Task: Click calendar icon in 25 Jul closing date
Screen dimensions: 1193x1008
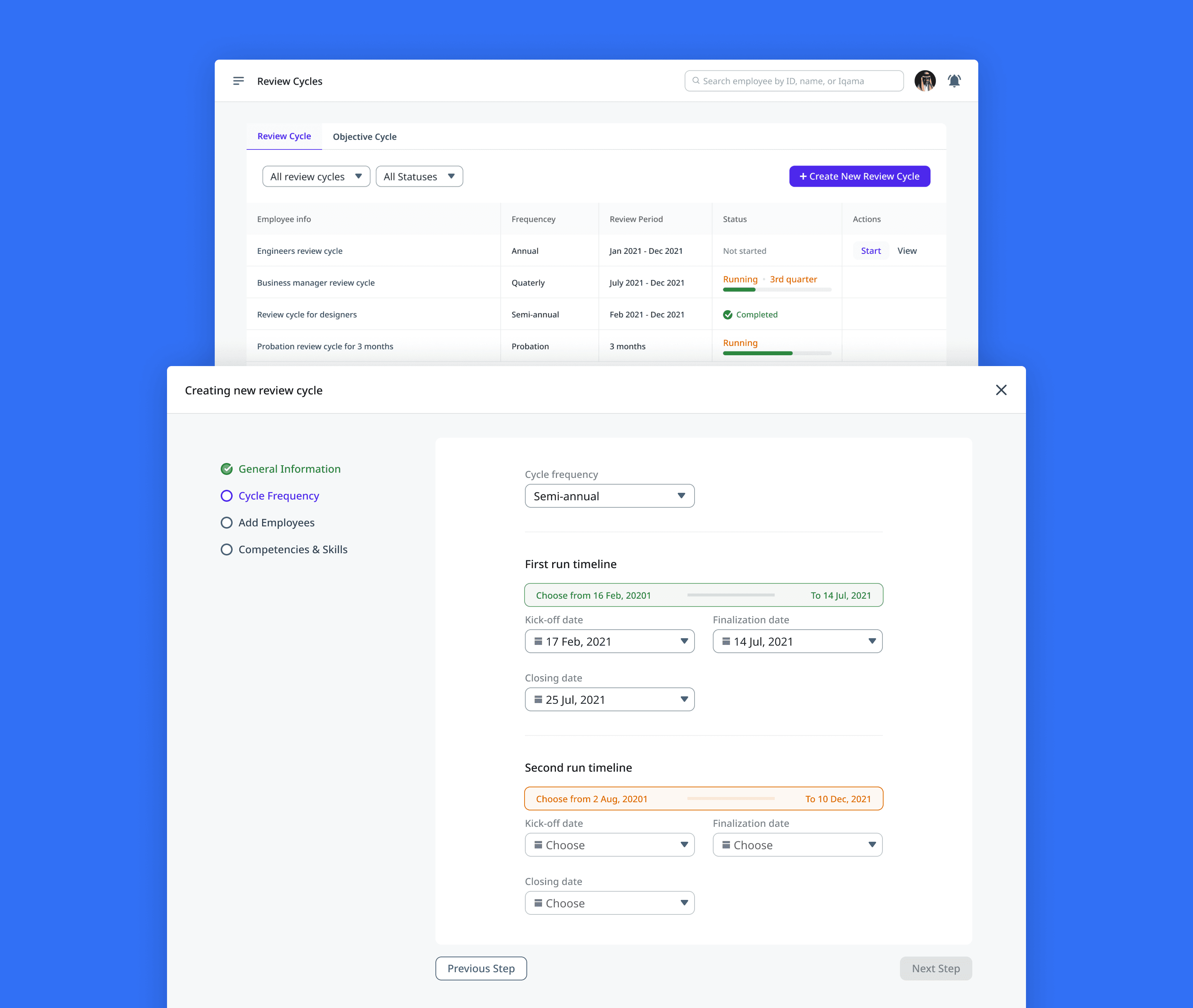Action: coord(538,699)
